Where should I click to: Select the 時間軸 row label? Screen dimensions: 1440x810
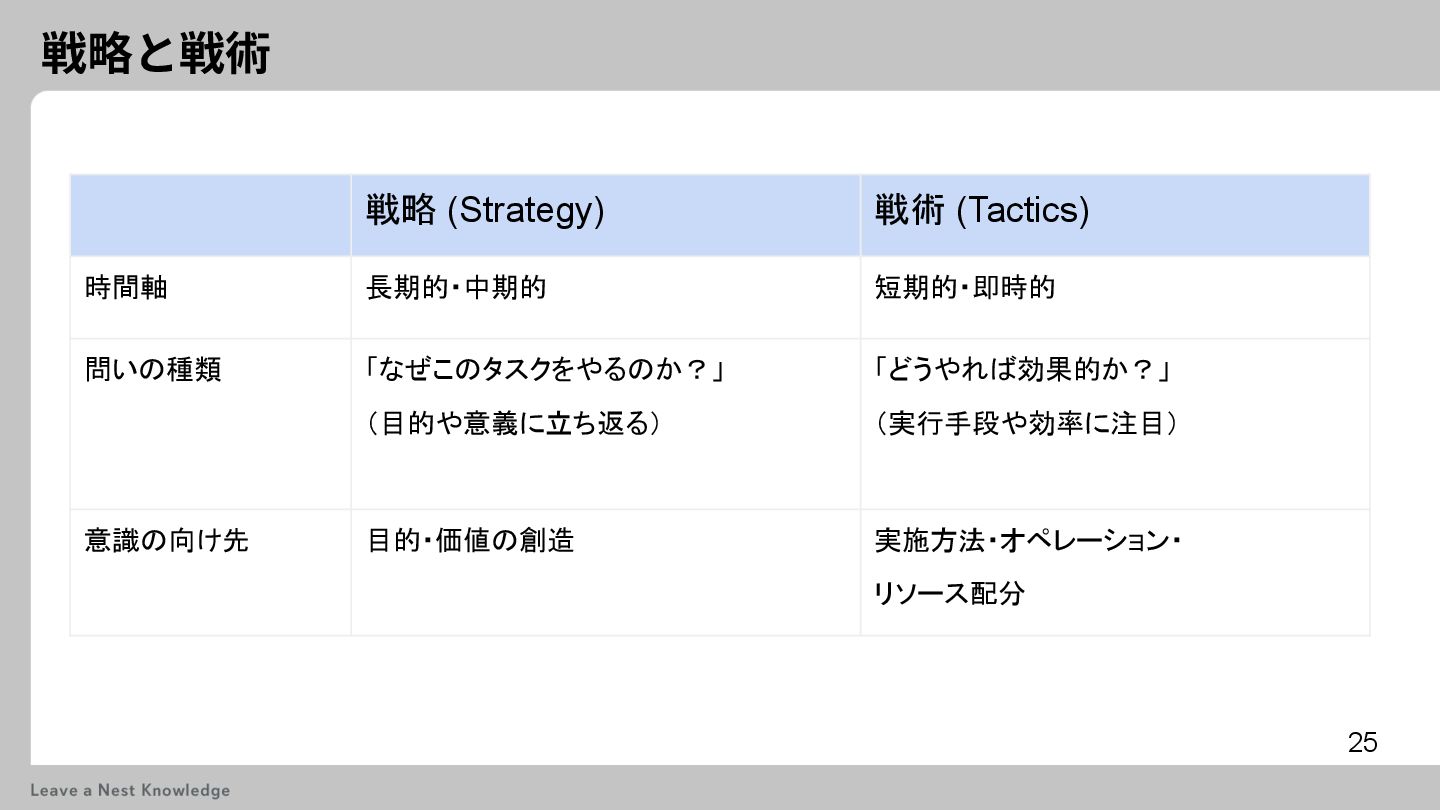[126, 288]
